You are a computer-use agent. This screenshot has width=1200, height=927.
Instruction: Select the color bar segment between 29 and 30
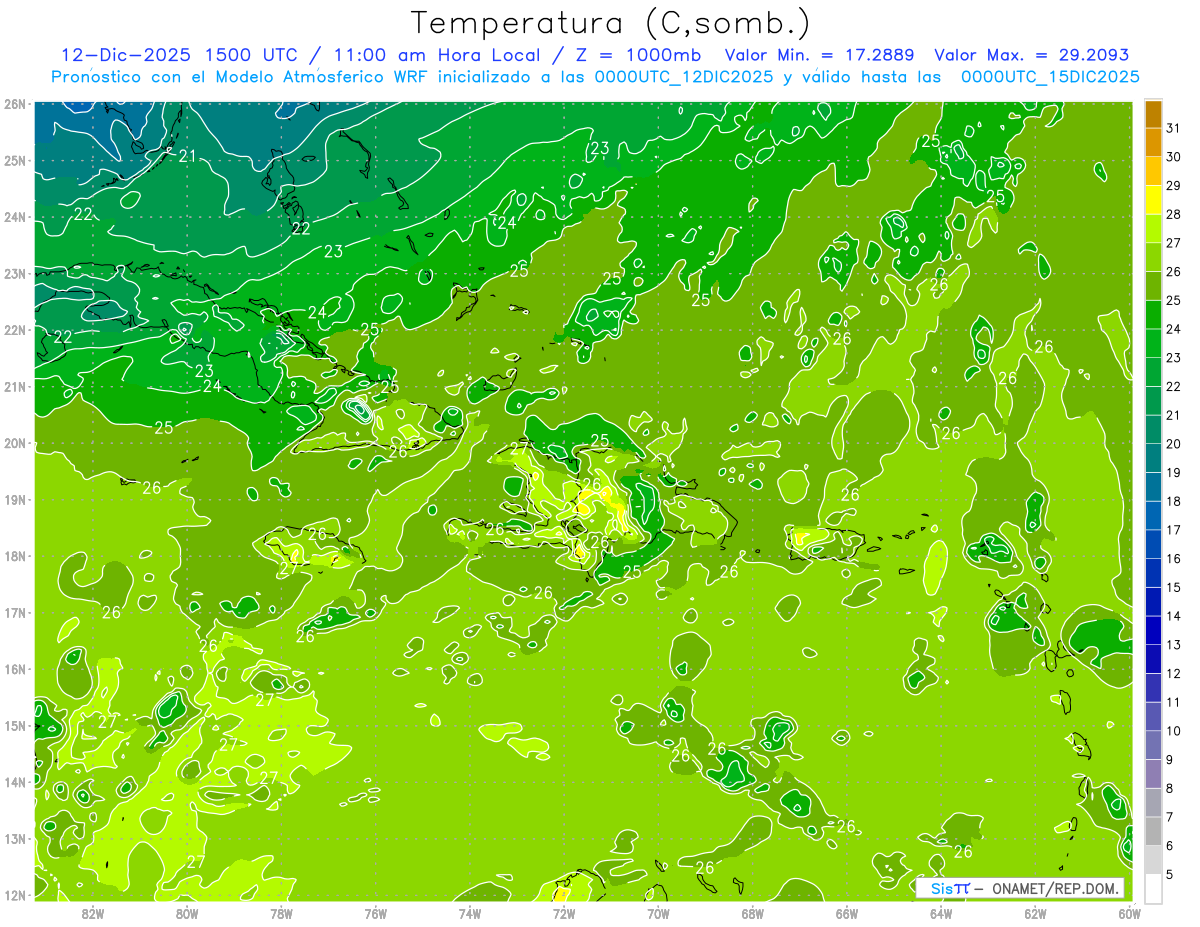pyautogui.click(x=1153, y=172)
